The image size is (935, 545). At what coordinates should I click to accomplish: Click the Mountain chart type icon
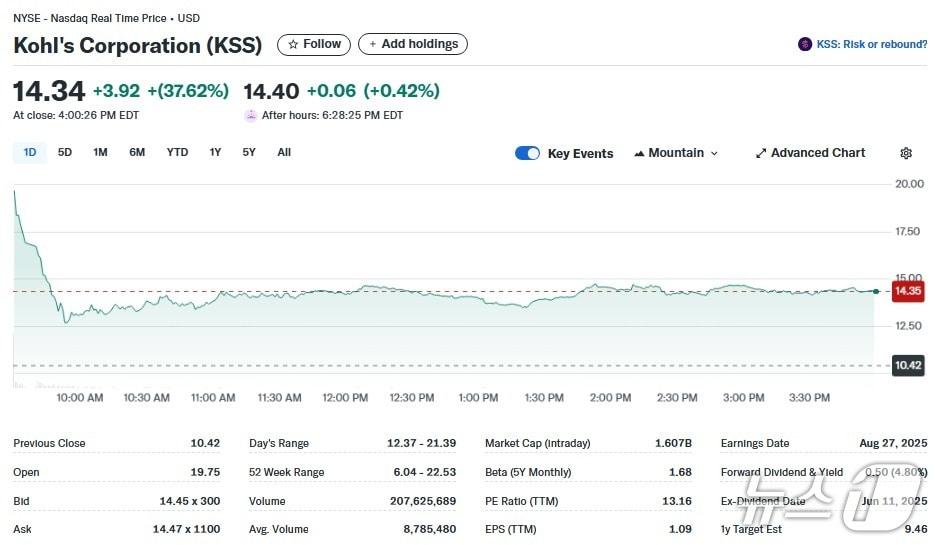(x=639, y=153)
